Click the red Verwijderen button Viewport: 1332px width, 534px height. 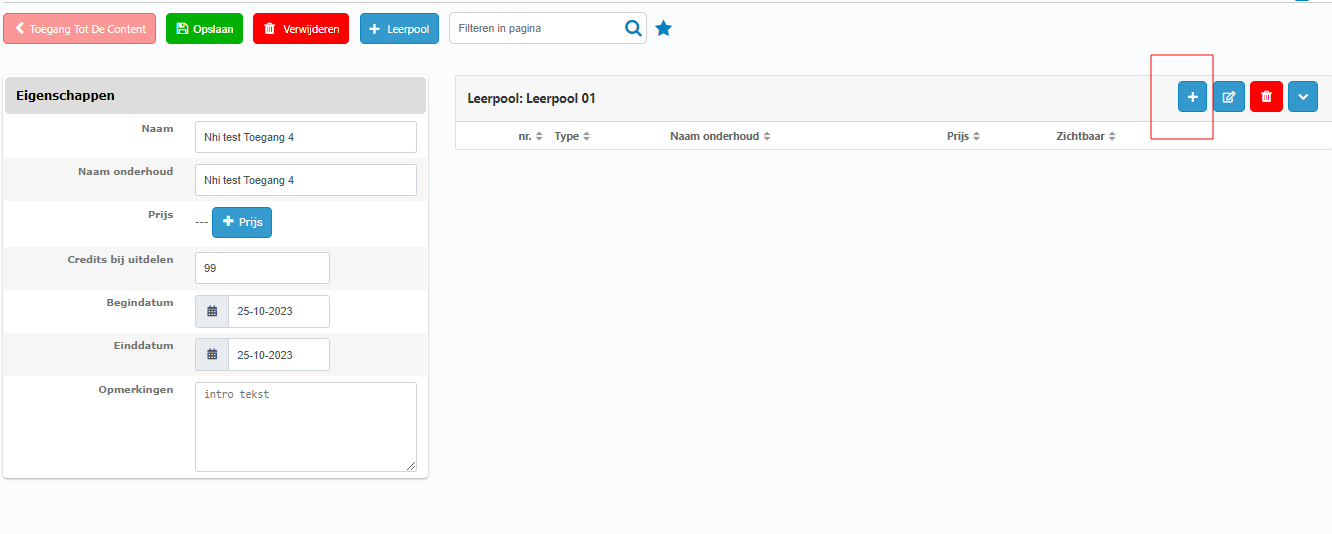click(301, 29)
